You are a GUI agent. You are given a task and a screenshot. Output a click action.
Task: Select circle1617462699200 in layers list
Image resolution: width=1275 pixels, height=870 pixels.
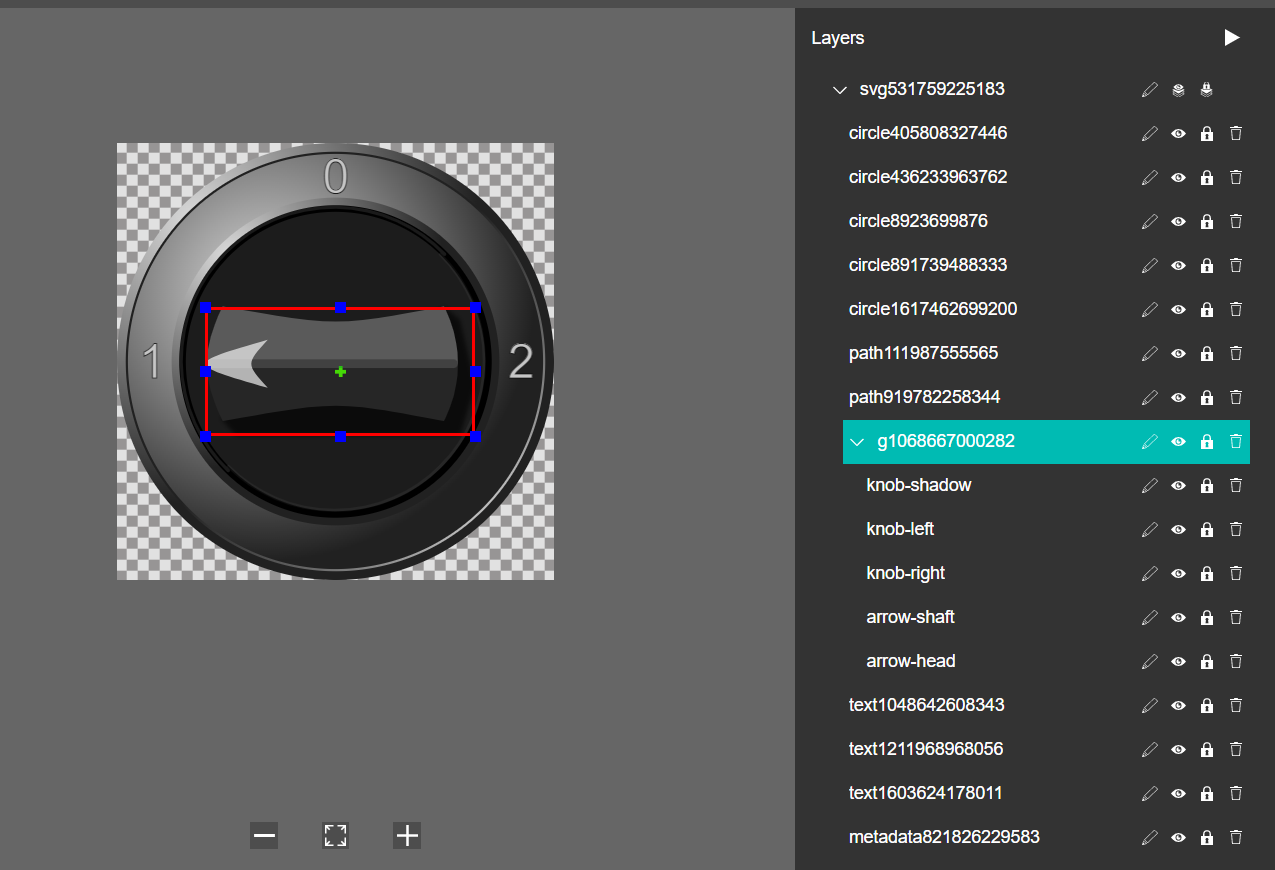pyautogui.click(x=933, y=309)
